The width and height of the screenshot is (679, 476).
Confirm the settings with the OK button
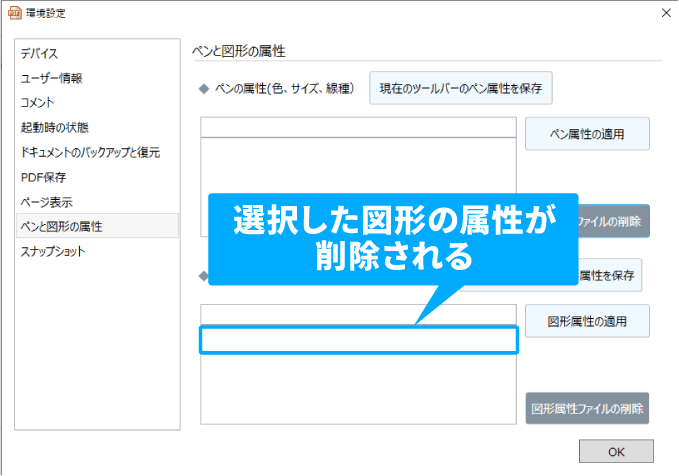(615, 452)
